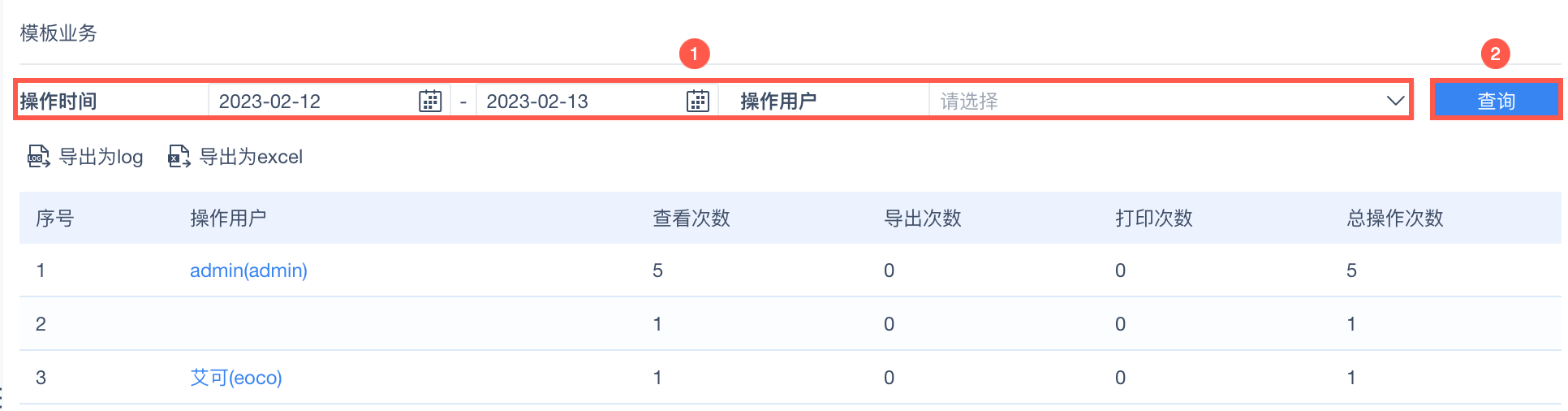
Task: Click the 导出为excel text link
Action: (x=251, y=157)
